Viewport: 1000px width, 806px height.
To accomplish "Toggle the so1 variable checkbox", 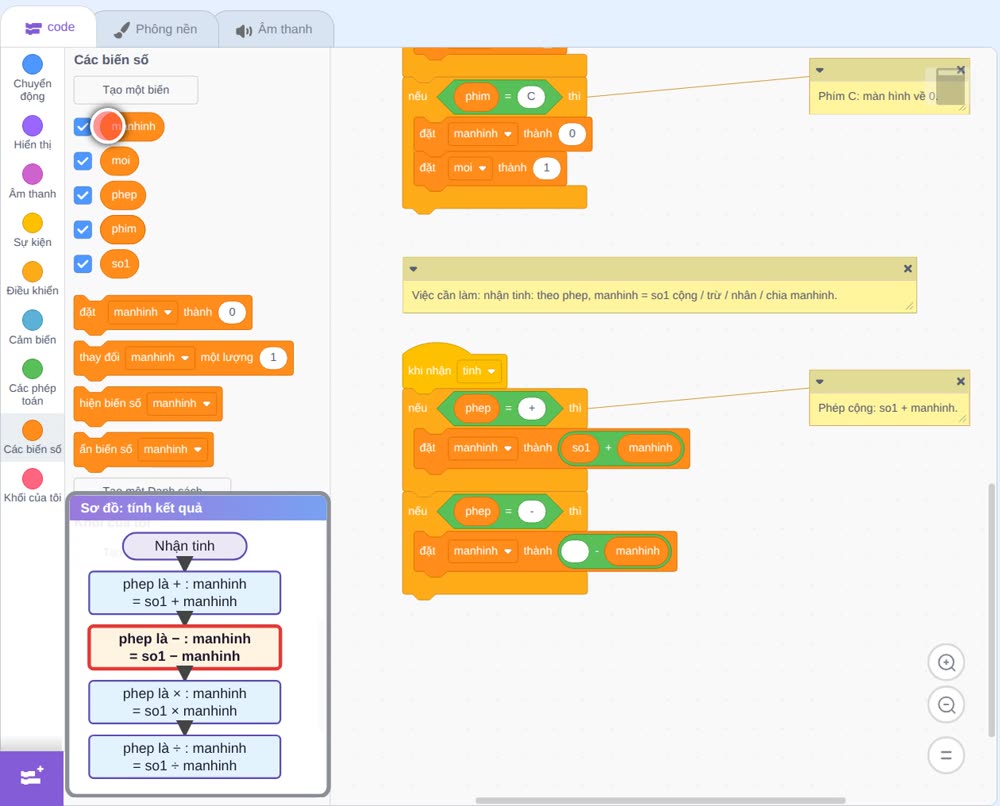I will [83, 264].
